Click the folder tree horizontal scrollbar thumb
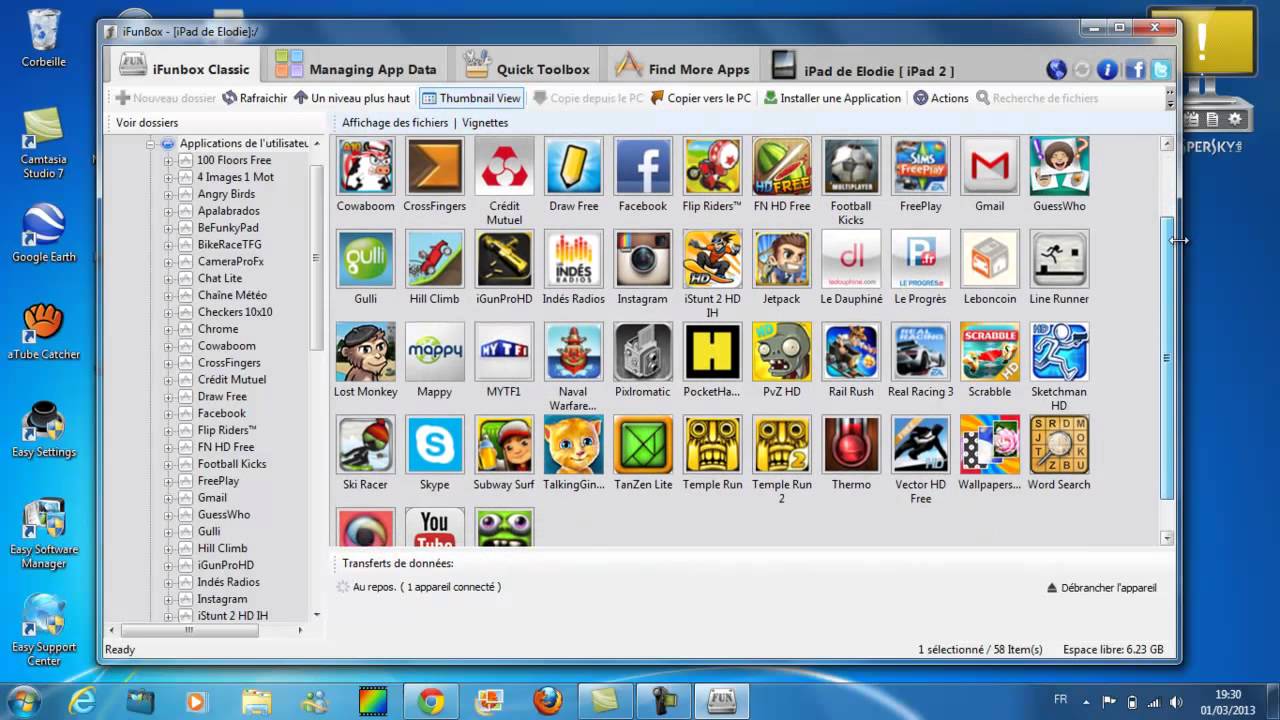This screenshot has width=1280, height=720. pos(189,630)
